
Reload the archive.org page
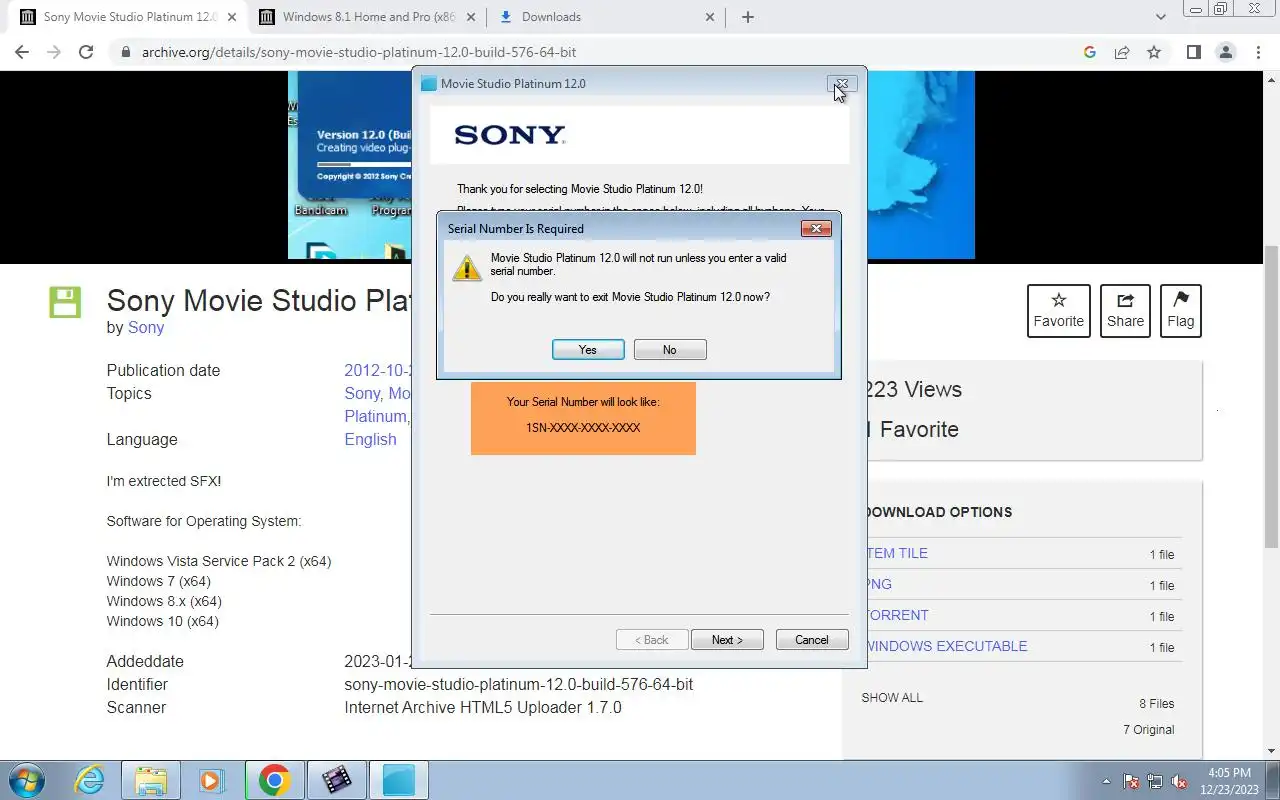[x=86, y=52]
